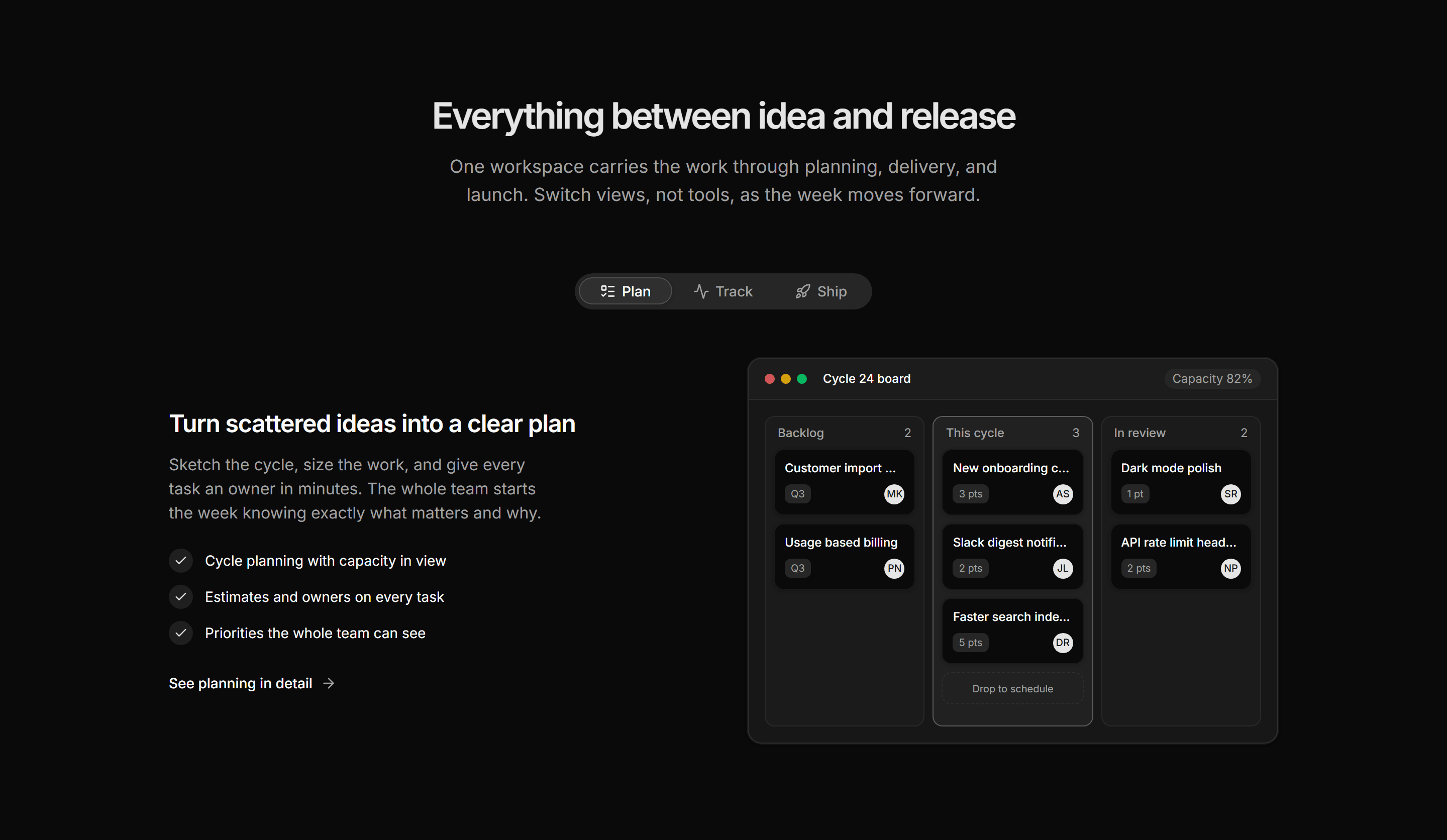Click the 2 pts tag on API rate limit

[1139, 568]
